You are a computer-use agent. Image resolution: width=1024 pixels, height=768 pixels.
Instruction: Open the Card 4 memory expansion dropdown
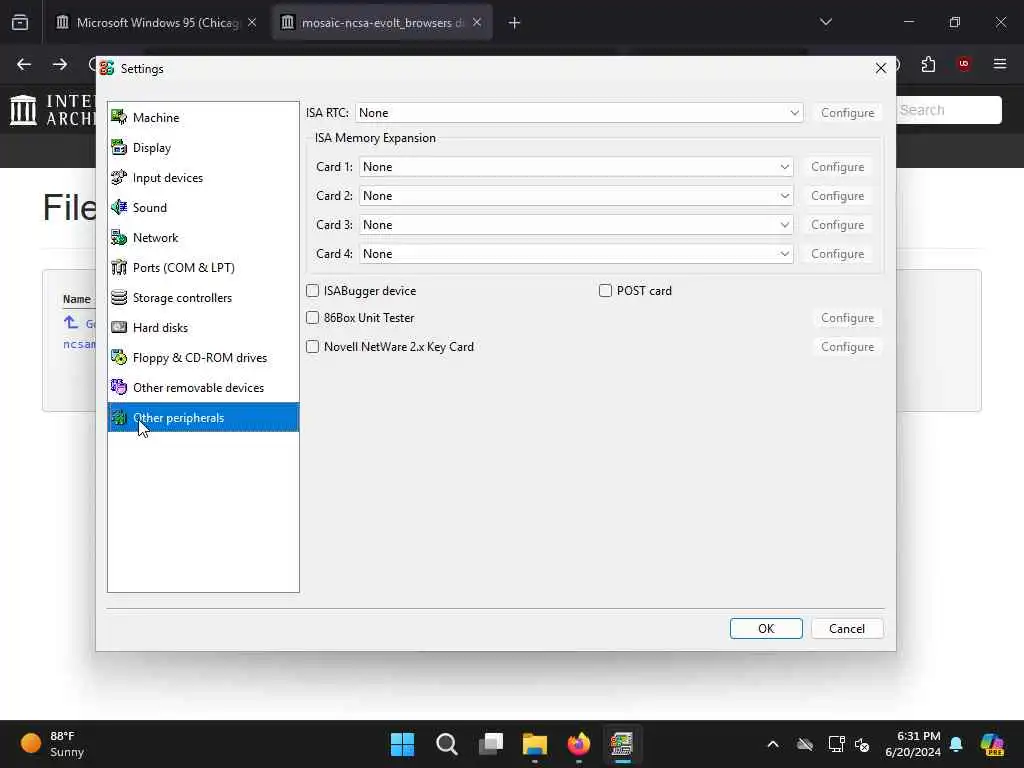click(x=576, y=254)
